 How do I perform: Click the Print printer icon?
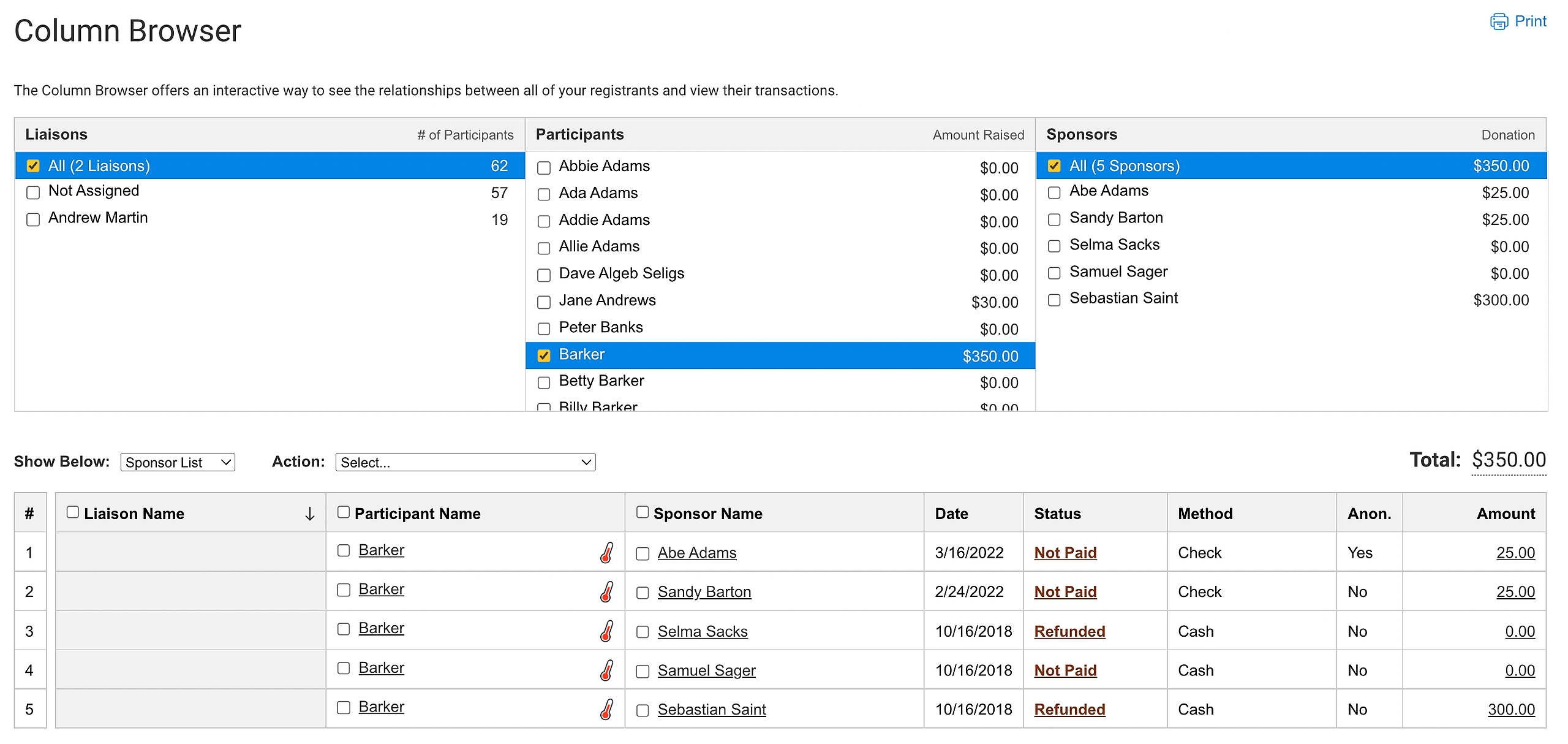point(1498,21)
